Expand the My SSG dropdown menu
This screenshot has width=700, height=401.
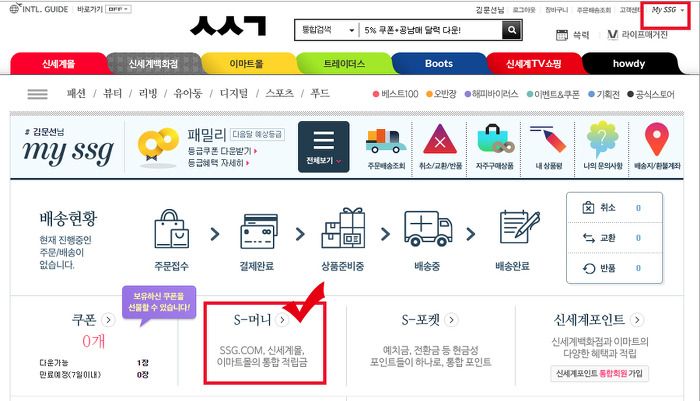667,10
